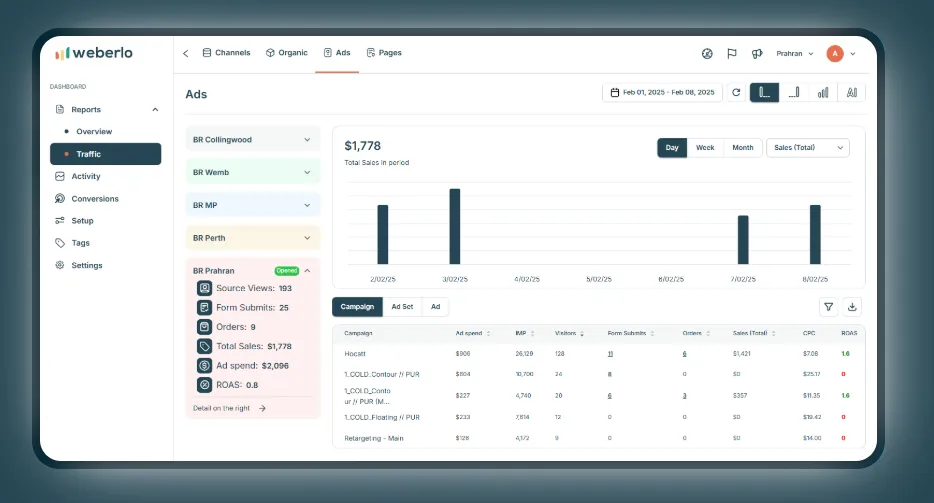Go back with the left arrow
The height and width of the screenshot is (503, 934).
186,53
